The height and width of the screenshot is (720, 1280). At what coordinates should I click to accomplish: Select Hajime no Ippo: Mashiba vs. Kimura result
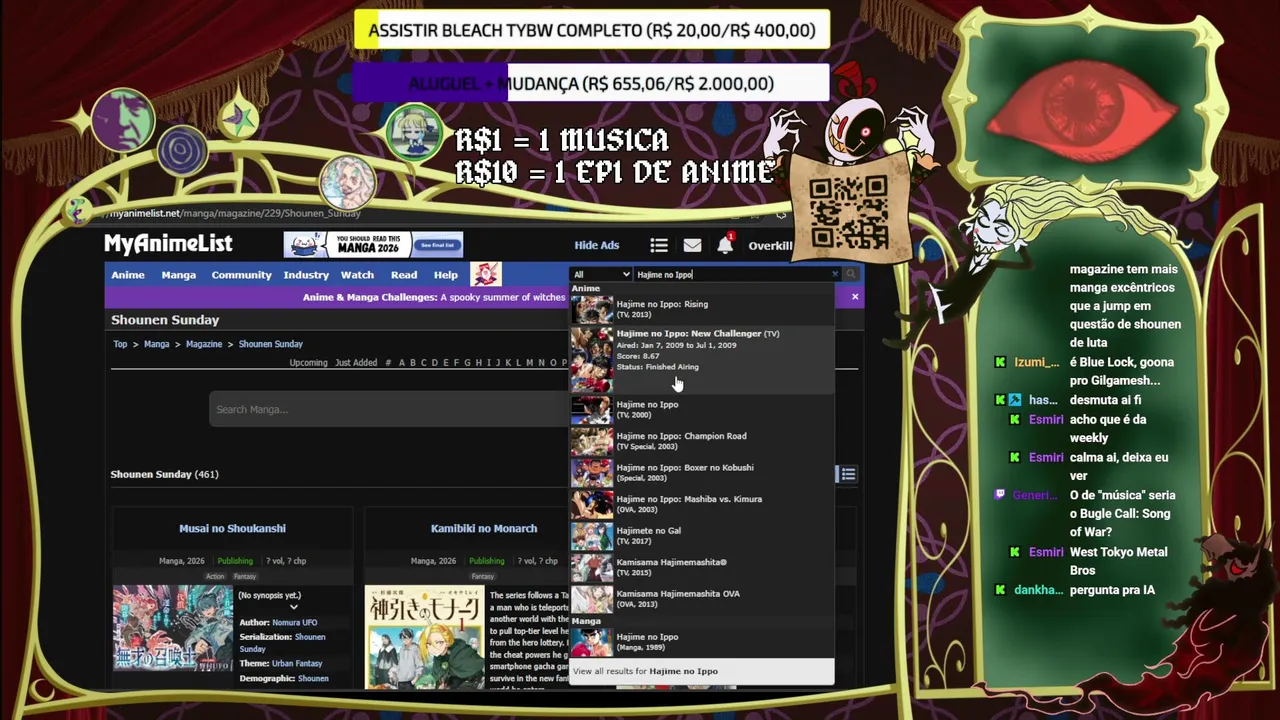[702, 504]
